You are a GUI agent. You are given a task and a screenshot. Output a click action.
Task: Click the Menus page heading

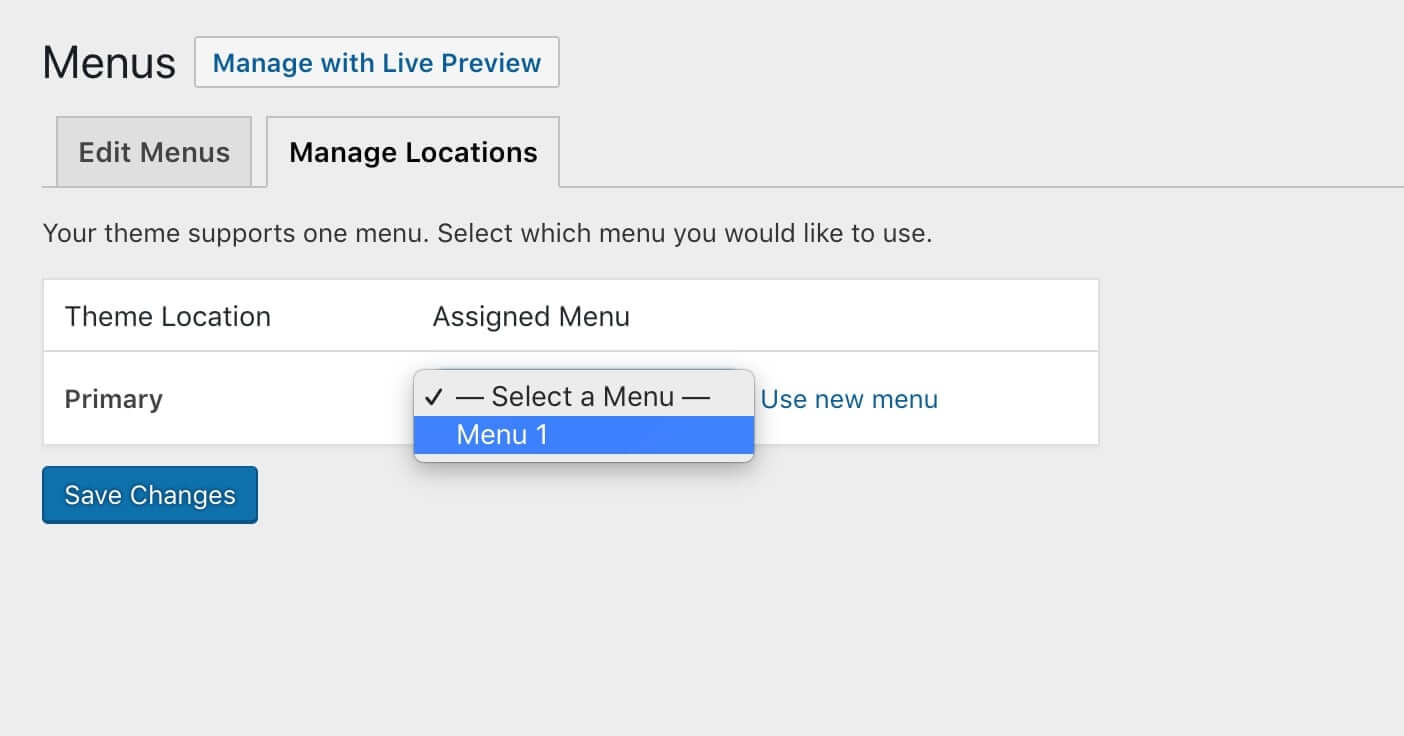[109, 63]
